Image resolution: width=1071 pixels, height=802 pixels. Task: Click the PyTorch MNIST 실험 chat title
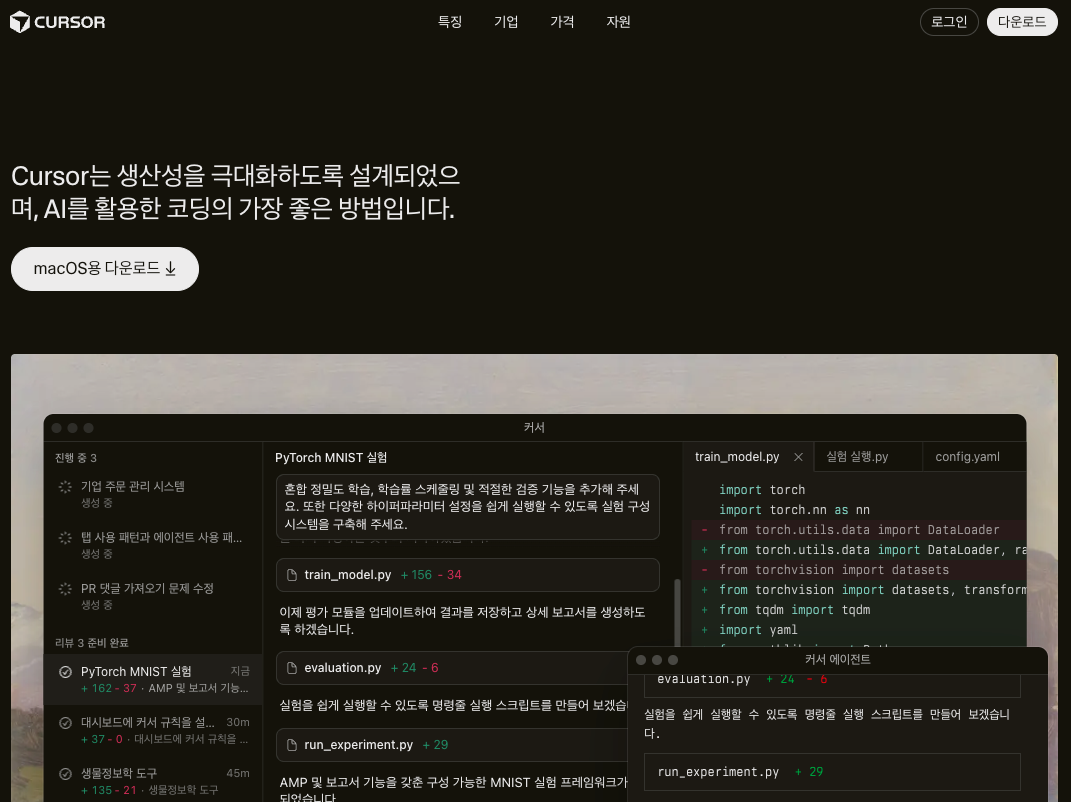click(x=331, y=458)
